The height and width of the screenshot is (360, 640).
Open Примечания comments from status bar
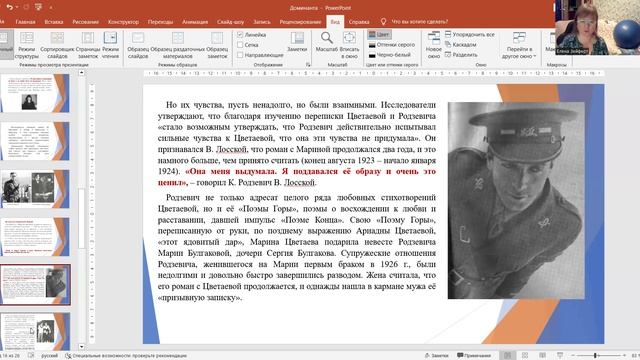pyautogui.click(x=474, y=356)
